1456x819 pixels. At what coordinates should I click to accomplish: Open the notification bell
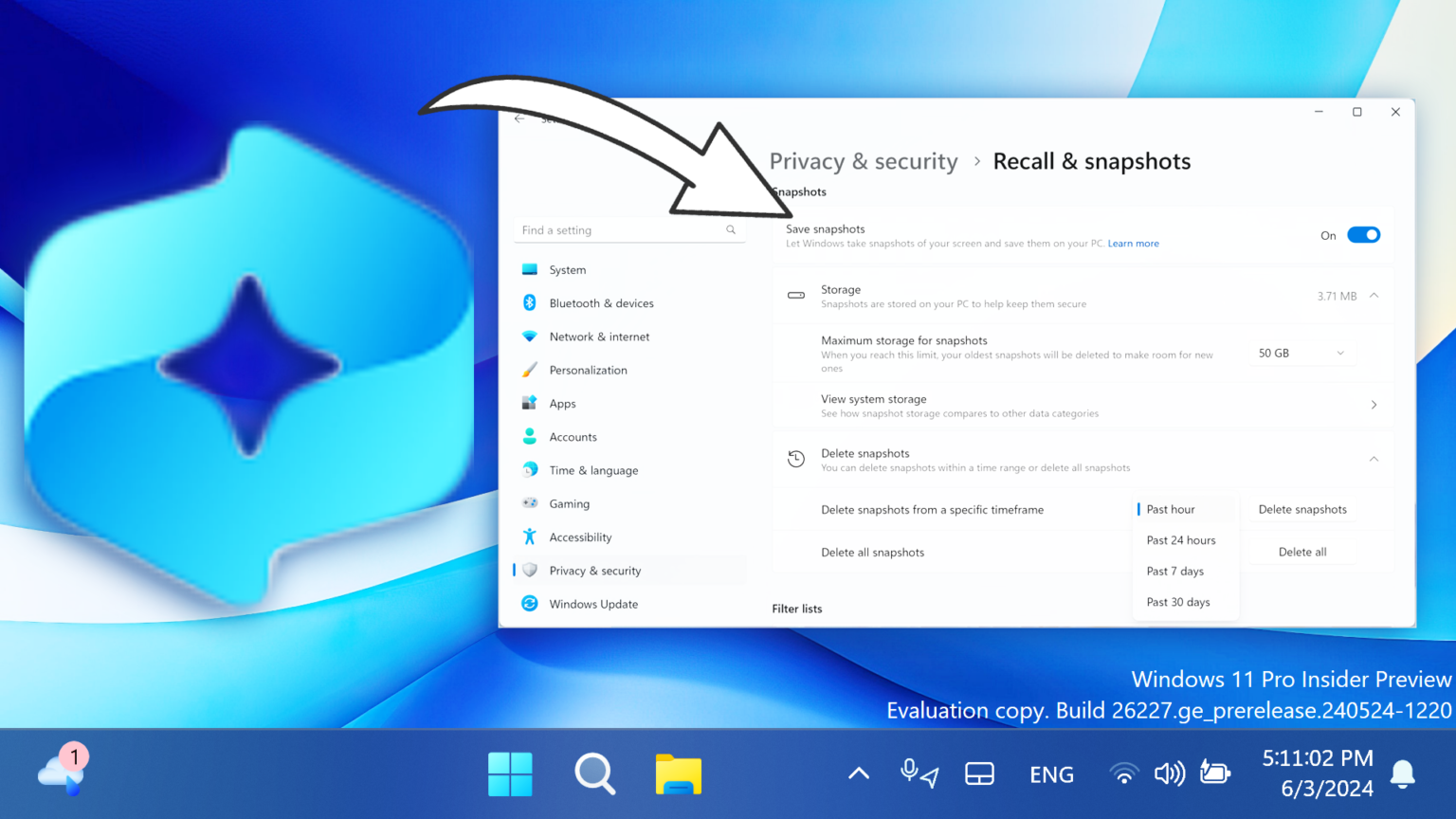tap(1403, 774)
